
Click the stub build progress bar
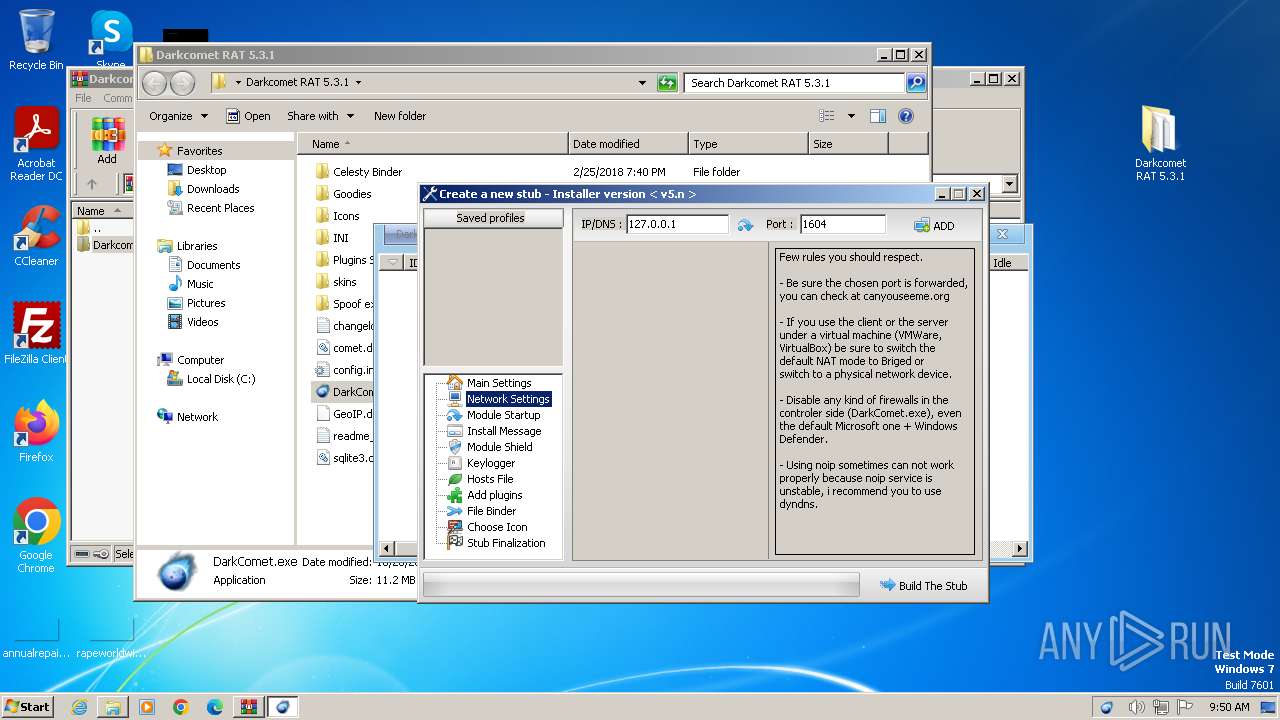[x=641, y=585]
